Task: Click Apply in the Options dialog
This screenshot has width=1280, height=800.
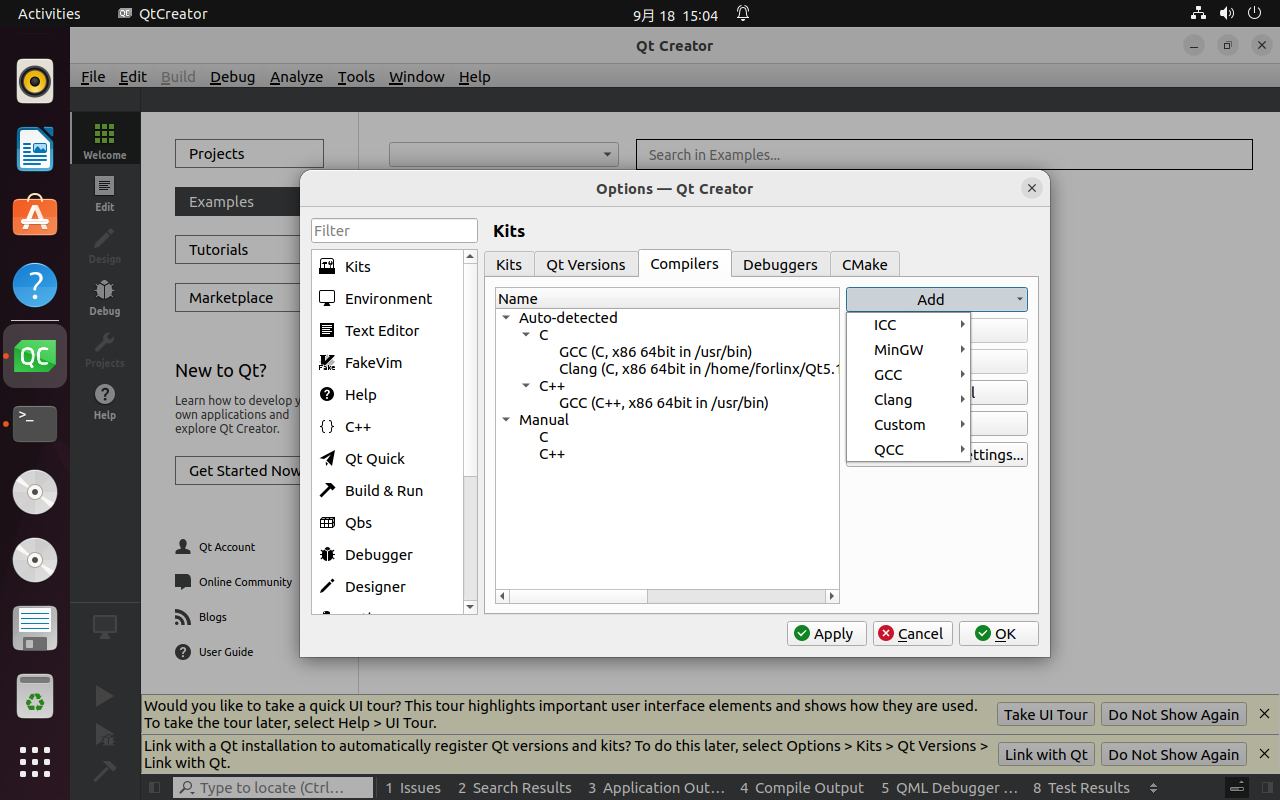Action: coord(826,634)
